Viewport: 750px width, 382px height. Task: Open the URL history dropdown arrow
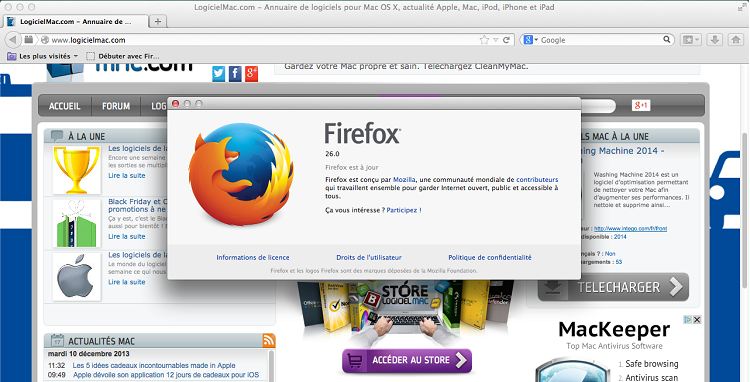[x=496, y=40]
